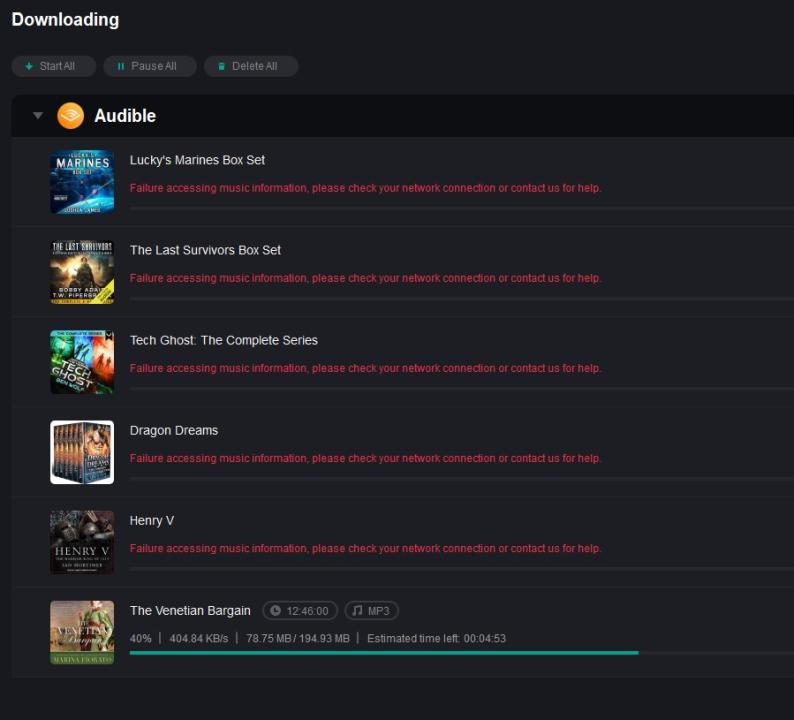Click the Start All button
Viewport: 794px width, 720px height.
tap(54, 66)
